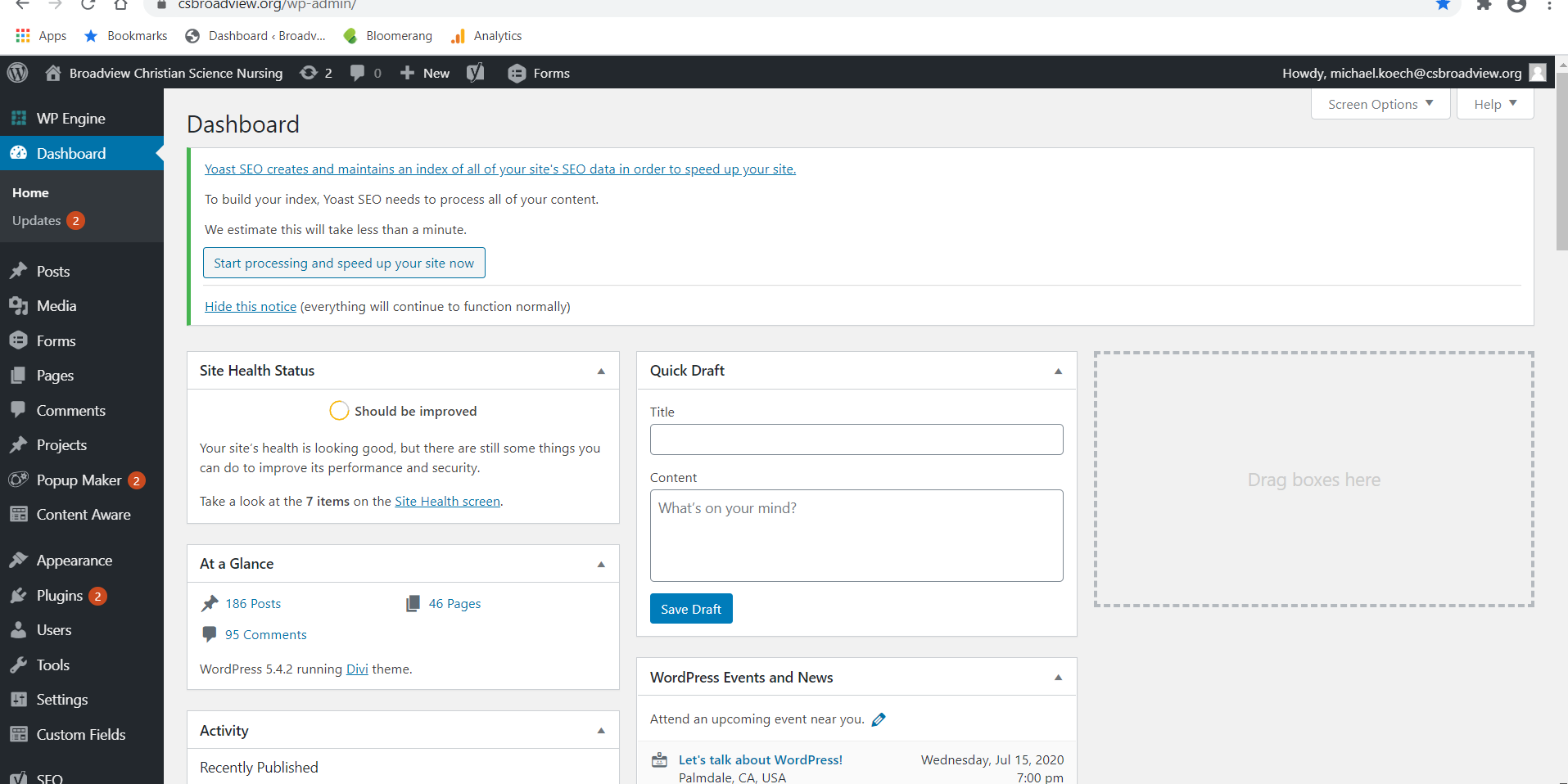The width and height of the screenshot is (1568, 784).
Task: Select Popup Maker in the sidebar
Action: tap(78, 480)
